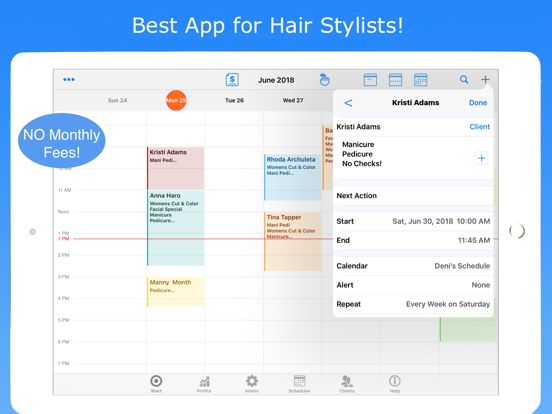Open the green appointment block

point(468,329)
